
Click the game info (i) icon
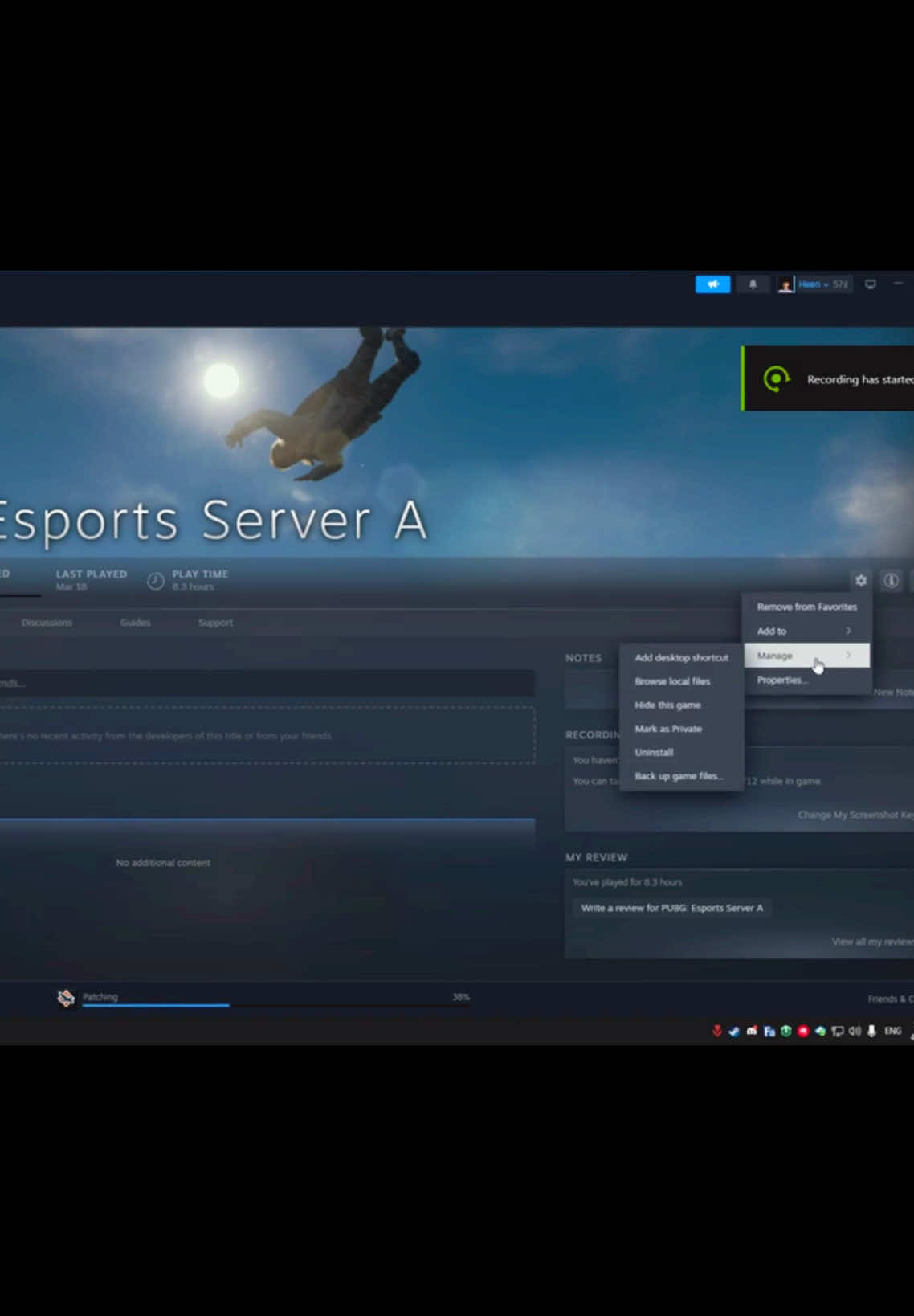891,580
